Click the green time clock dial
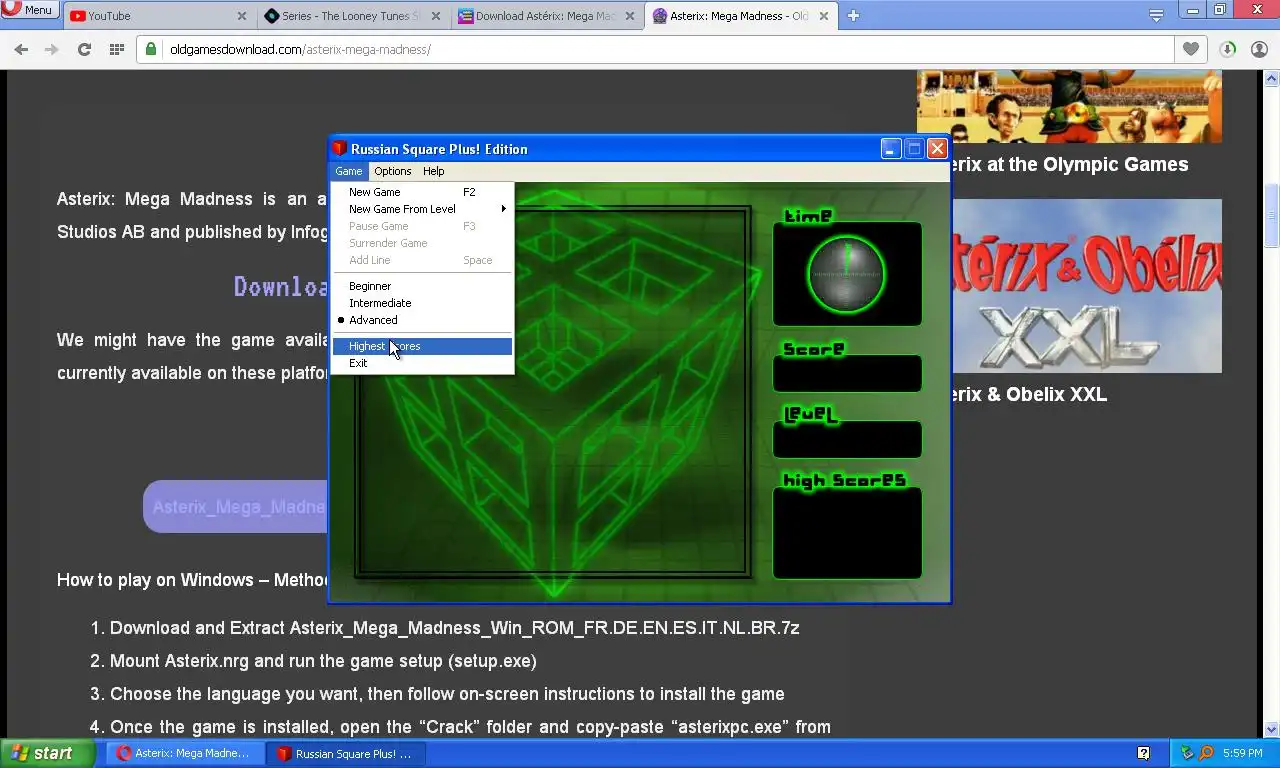This screenshot has width=1280, height=768. (846, 274)
